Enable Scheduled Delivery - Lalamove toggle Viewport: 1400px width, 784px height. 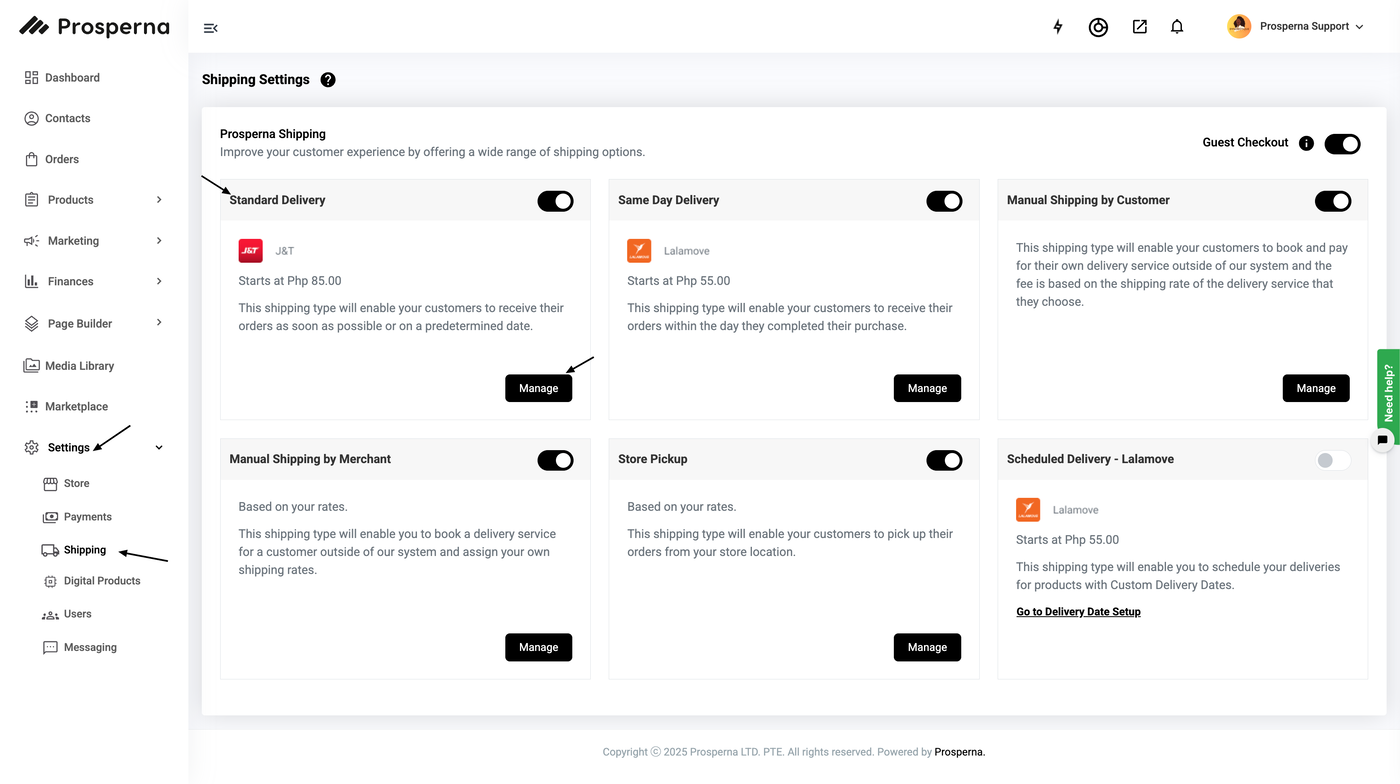pyautogui.click(x=1332, y=460)
